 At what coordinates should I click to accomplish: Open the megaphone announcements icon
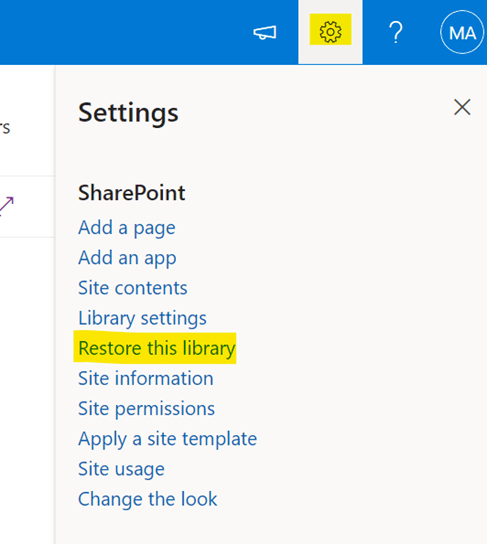tap(265, 33)
